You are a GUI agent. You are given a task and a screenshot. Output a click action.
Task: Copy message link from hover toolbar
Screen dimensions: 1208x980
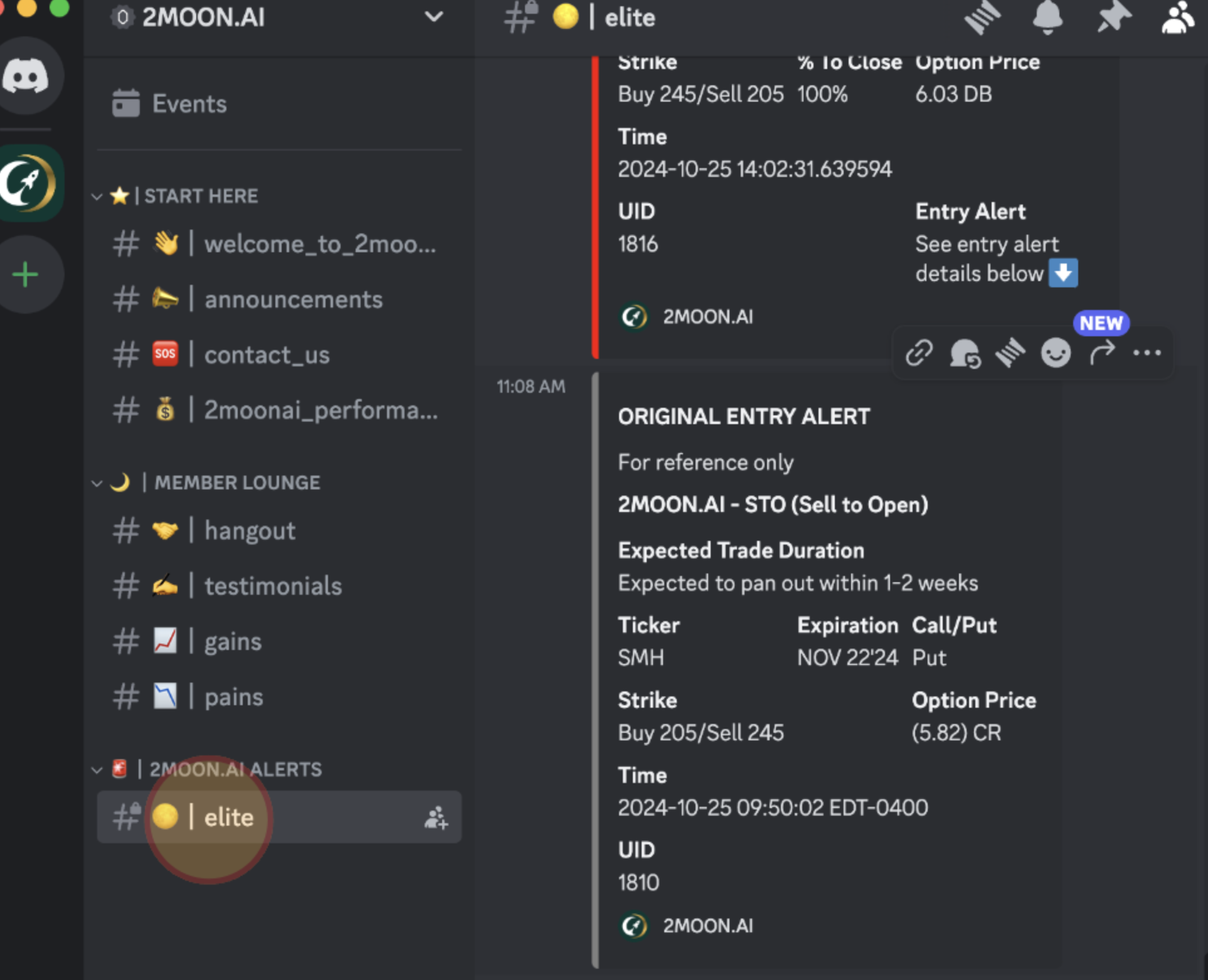tap(919, 353)
